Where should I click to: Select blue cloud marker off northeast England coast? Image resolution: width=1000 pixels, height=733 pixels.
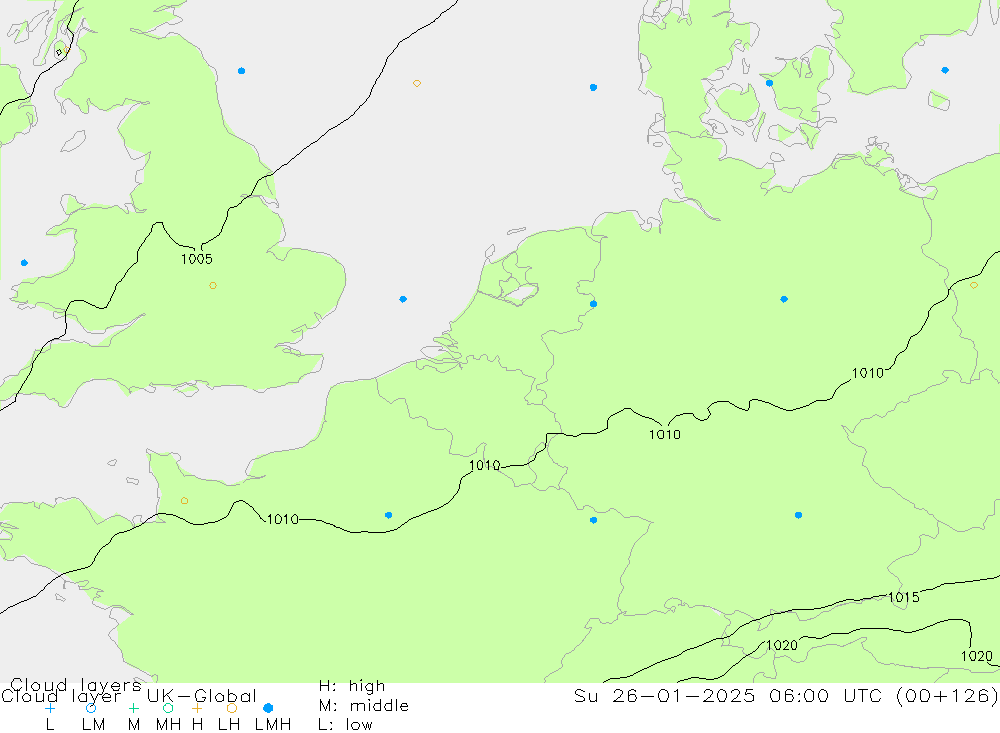point(241,71)
